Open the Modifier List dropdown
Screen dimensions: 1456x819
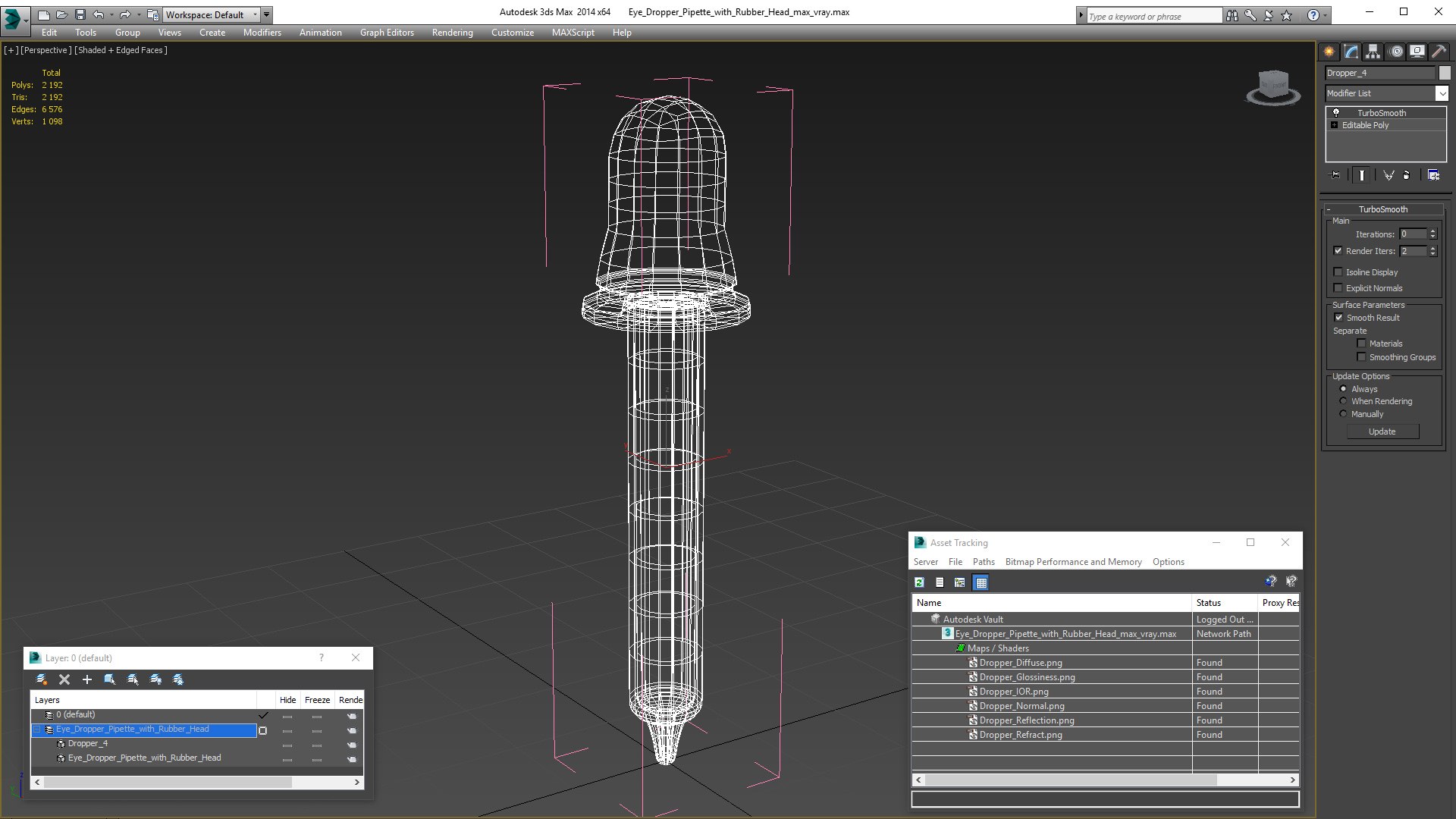[x=1442, y=93]
